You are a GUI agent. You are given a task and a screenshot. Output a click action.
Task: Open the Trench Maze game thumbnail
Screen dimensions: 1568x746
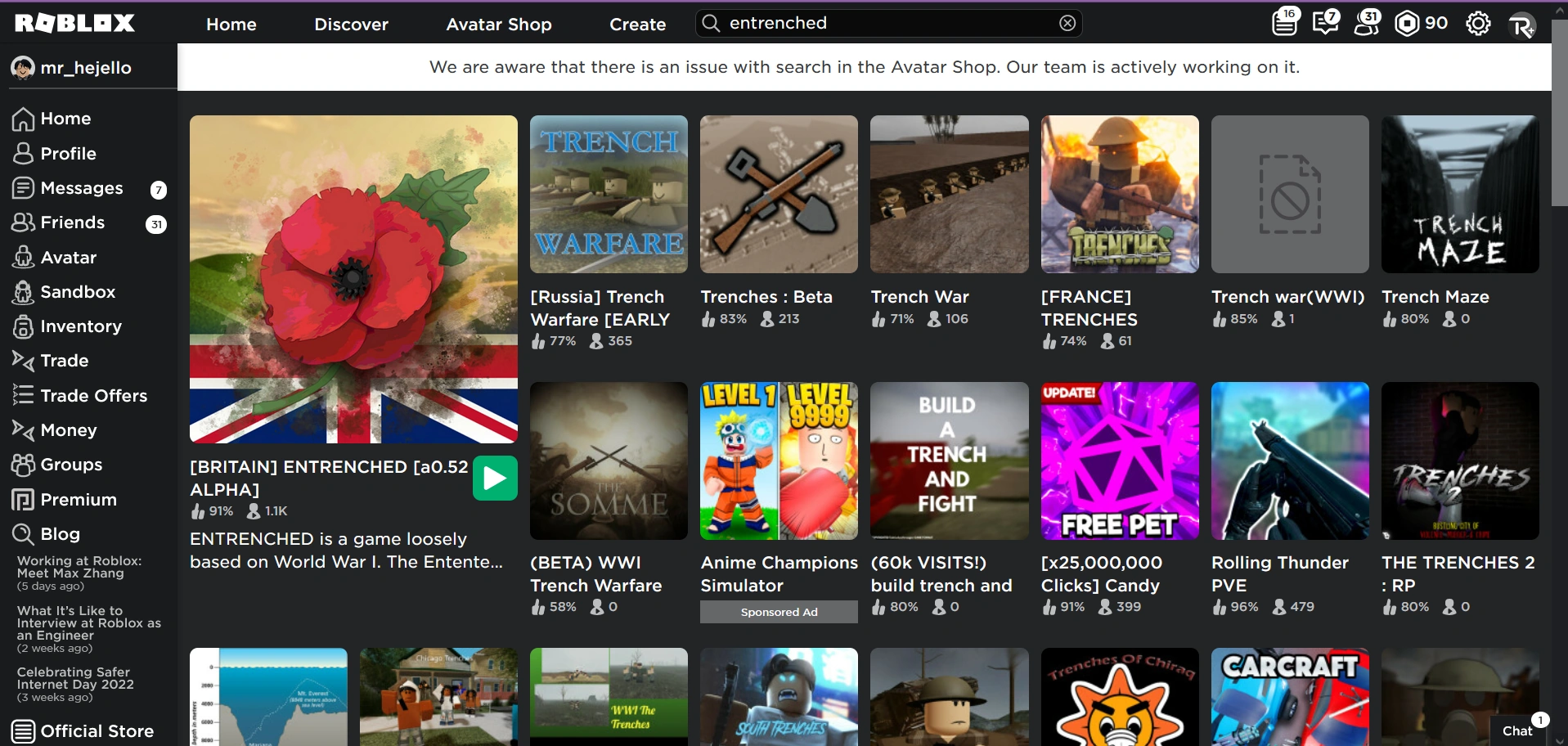[1460, 194]
